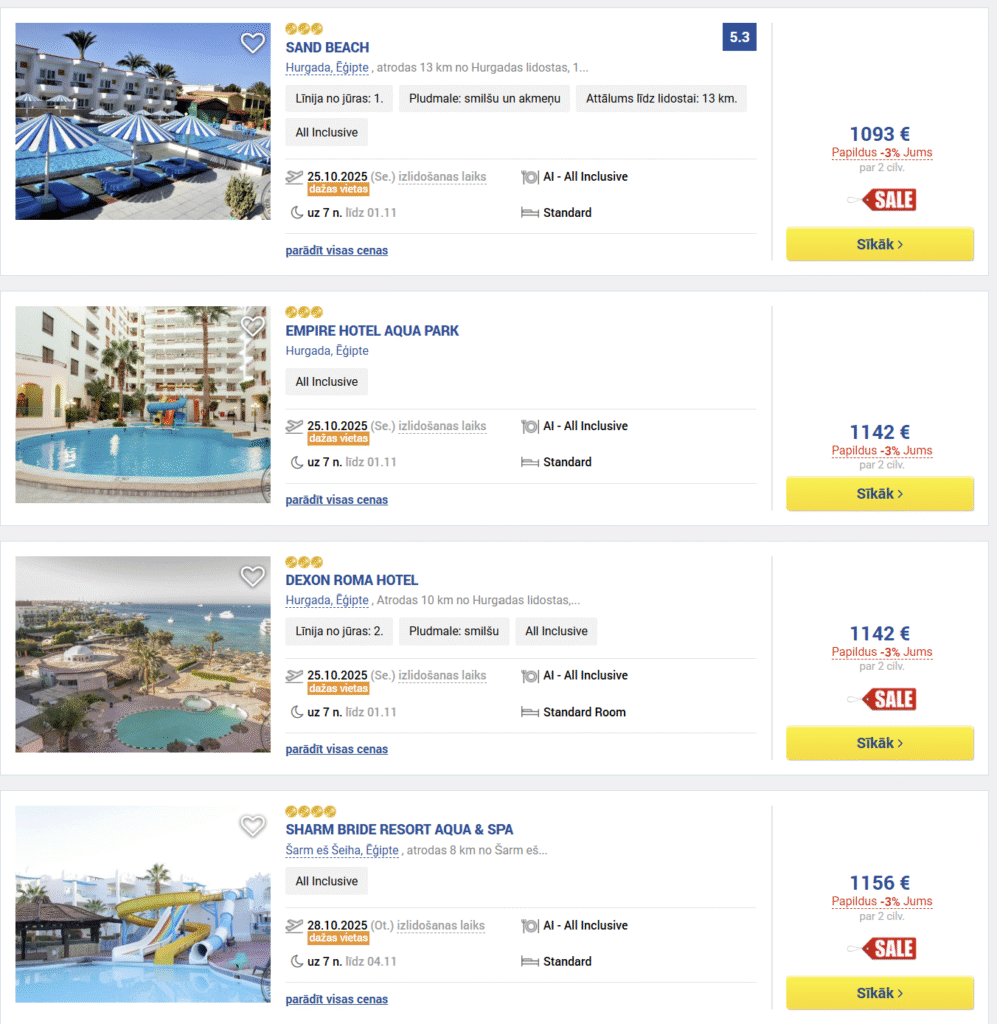Click the SALE tag for Sharm Bride Resort
997x1024 pixels.
coord(888,948)
